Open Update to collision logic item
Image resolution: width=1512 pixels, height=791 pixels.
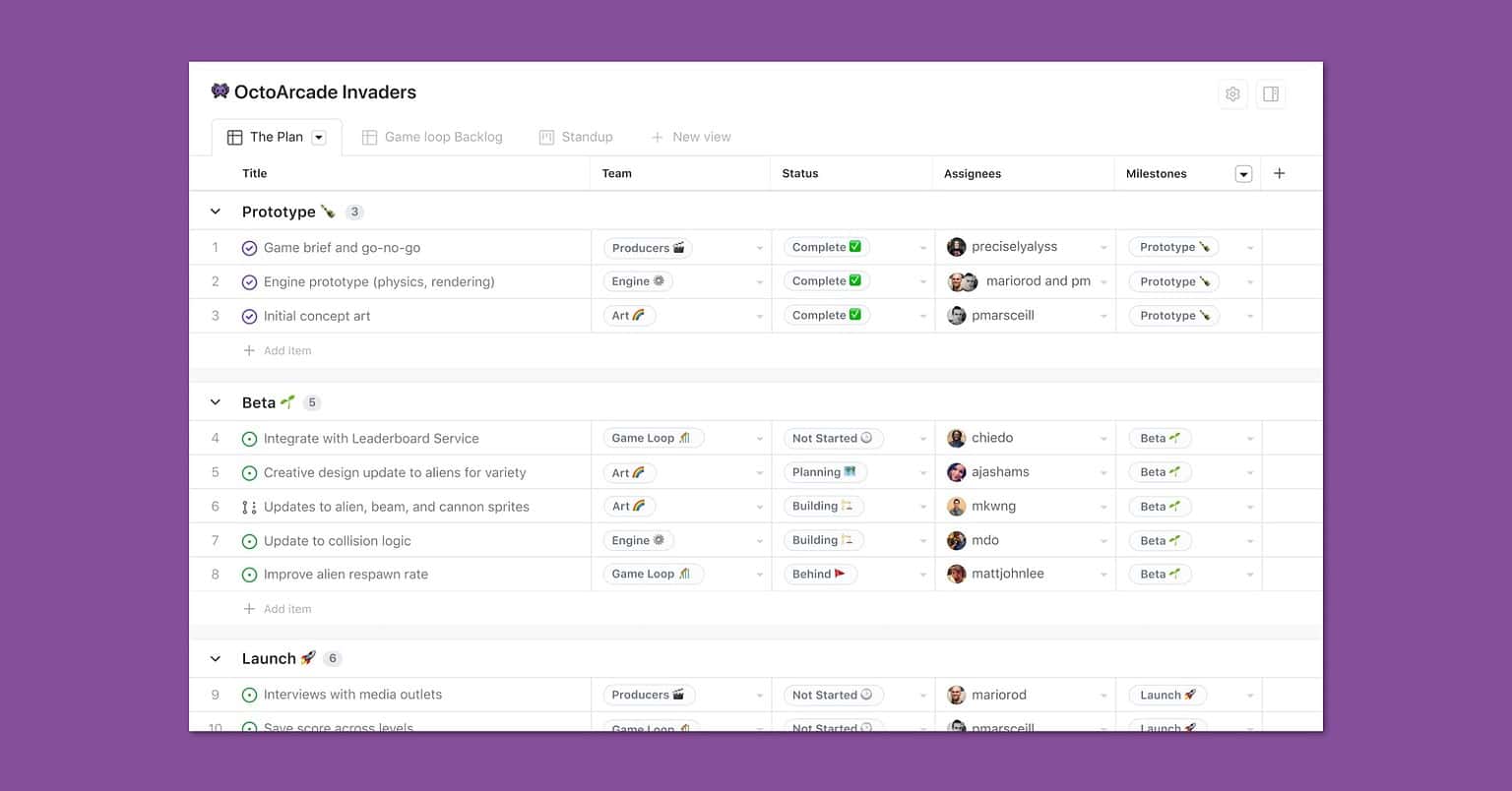[338, 541]
